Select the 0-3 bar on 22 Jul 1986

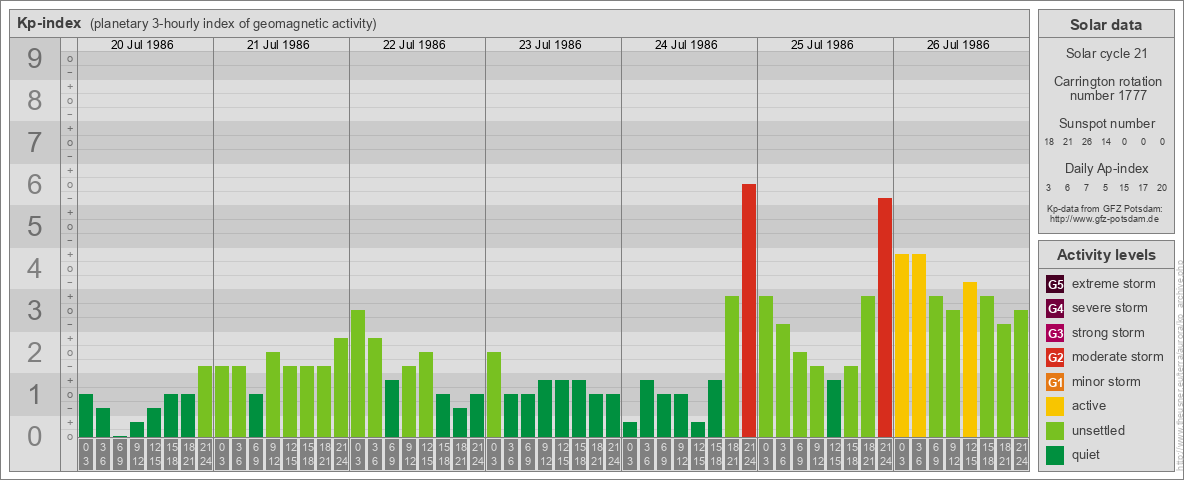[x=358, y=374]
